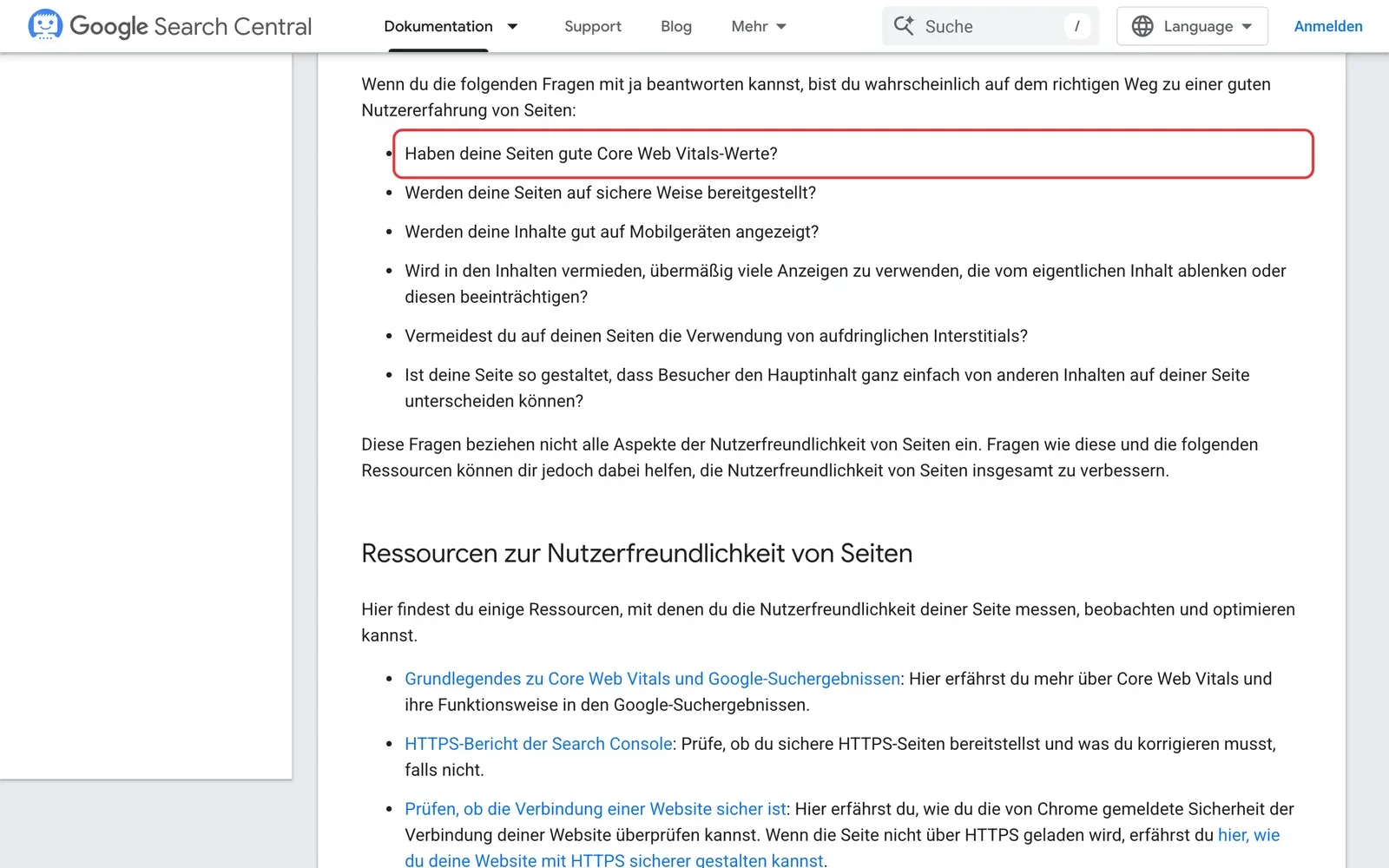Open Prüfen, ob die Verbindung sicher ist link
This screenshot has width=1389, height=868.
coord(596,809)
